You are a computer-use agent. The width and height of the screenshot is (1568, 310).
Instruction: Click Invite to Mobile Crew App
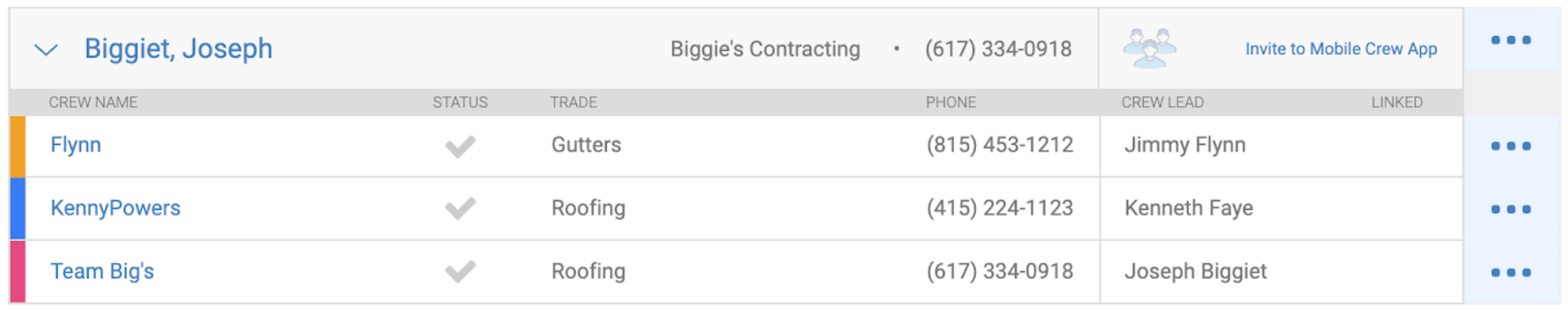point(1341,49)
